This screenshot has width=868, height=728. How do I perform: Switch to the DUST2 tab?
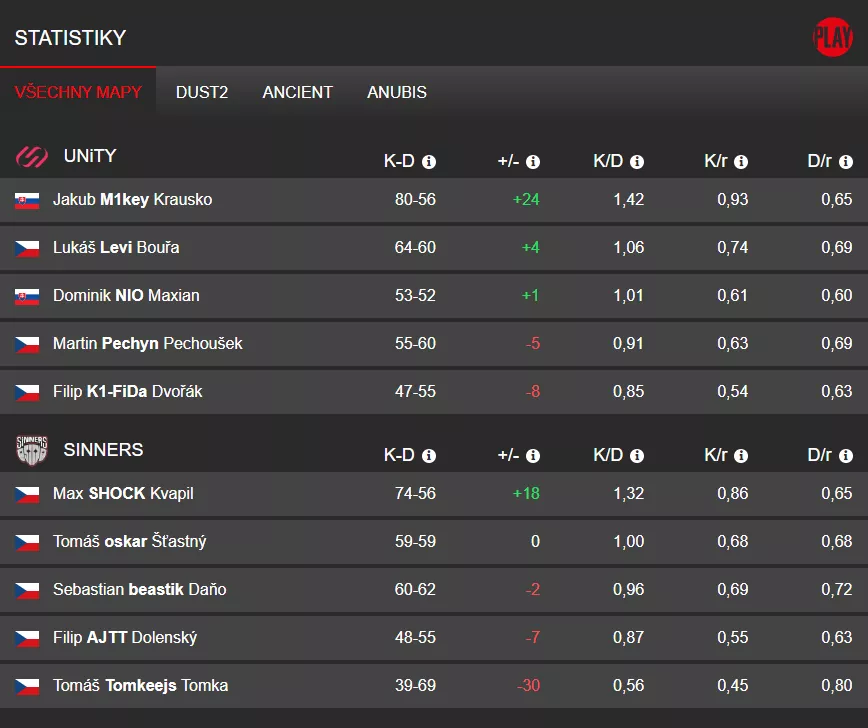pos(202,92)
